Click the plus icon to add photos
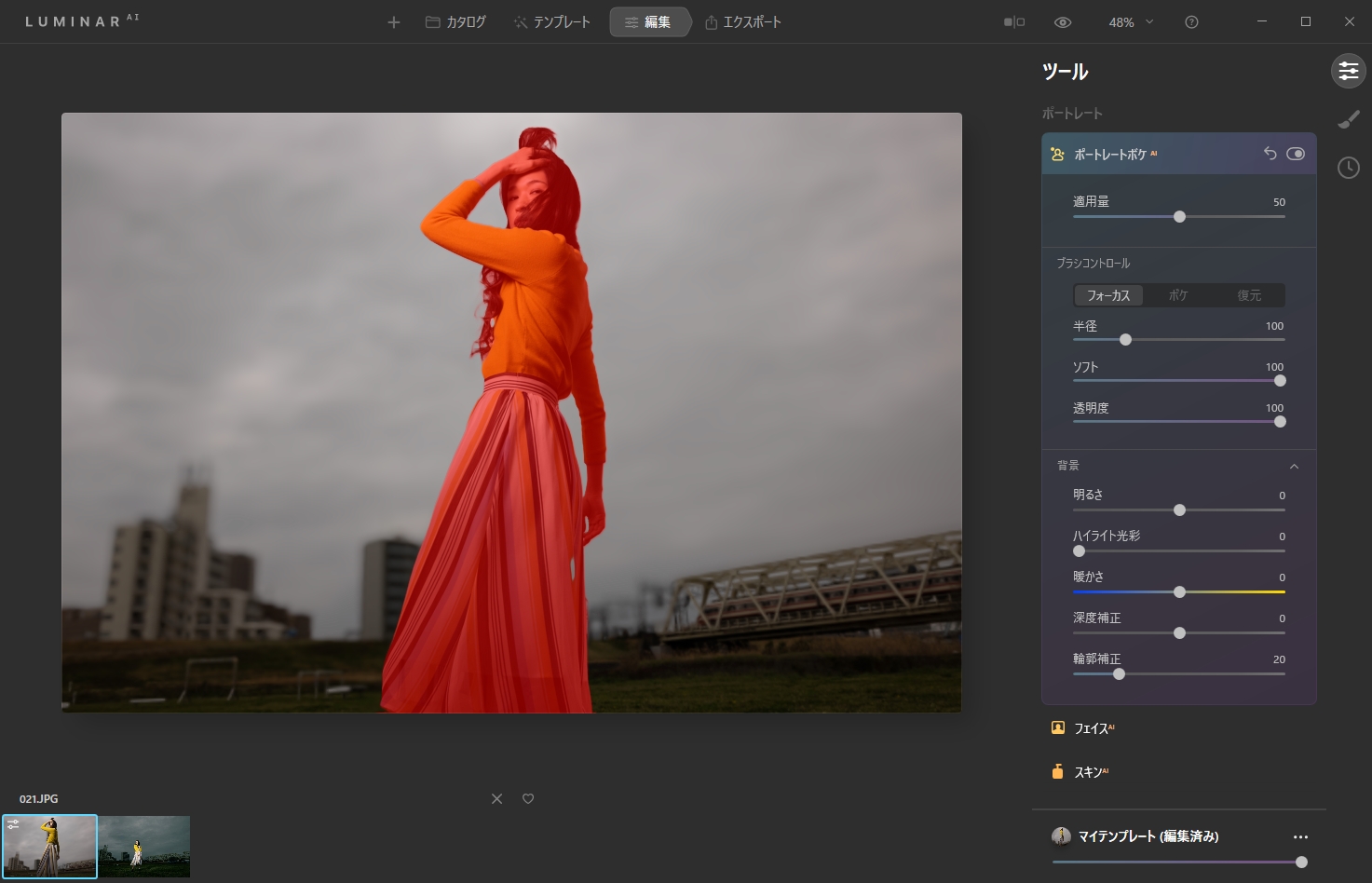 coord(394,22)
